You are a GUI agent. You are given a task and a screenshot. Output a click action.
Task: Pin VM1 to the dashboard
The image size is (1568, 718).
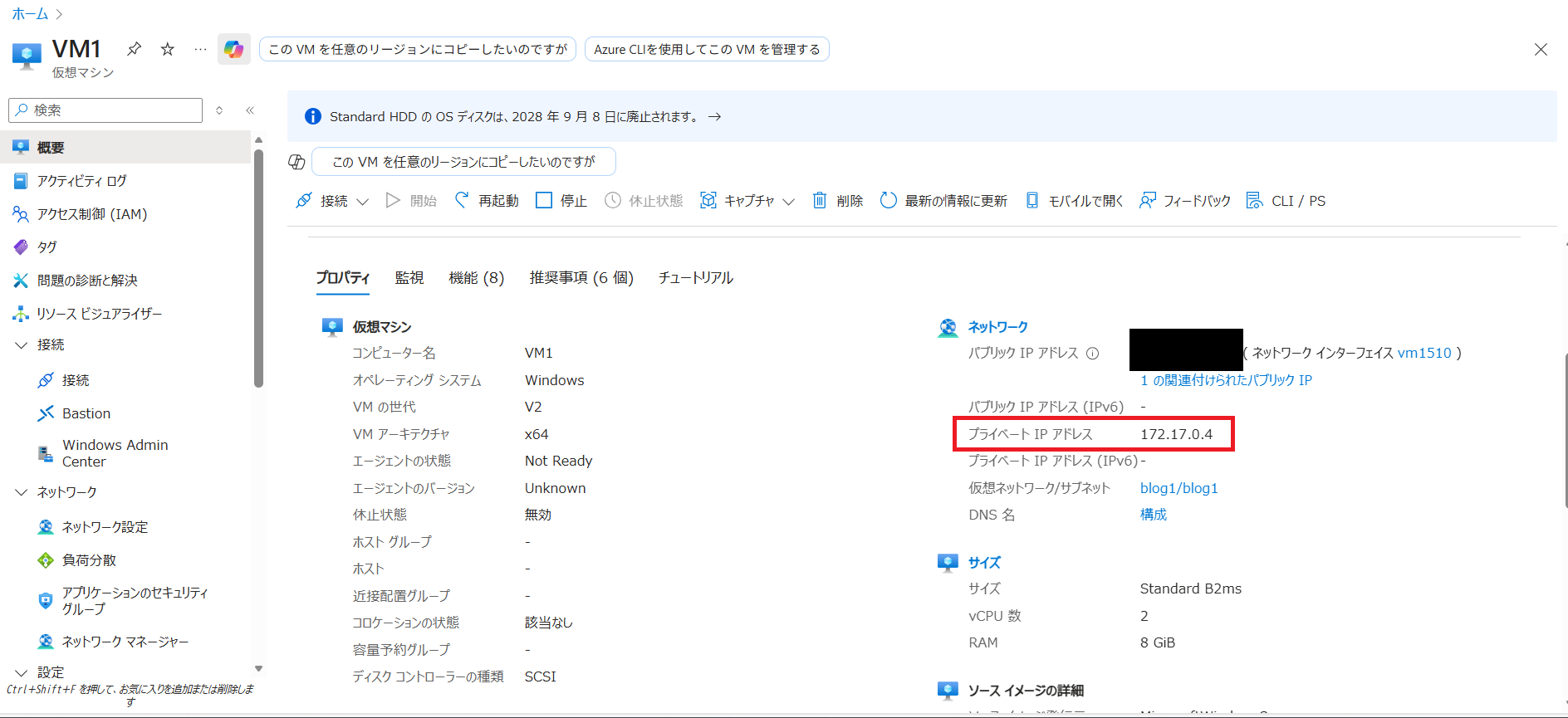134,49
